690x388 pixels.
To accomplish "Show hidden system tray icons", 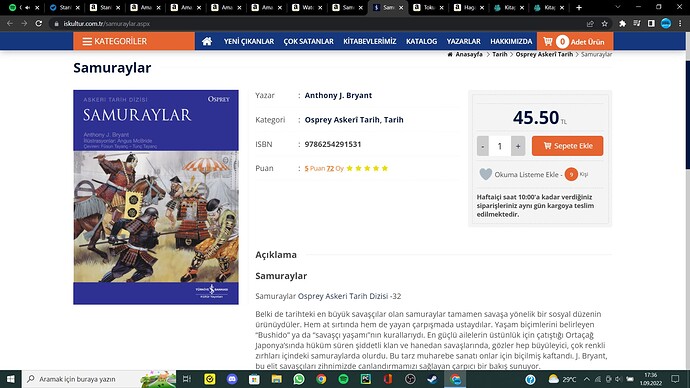I will click(587, 379).
